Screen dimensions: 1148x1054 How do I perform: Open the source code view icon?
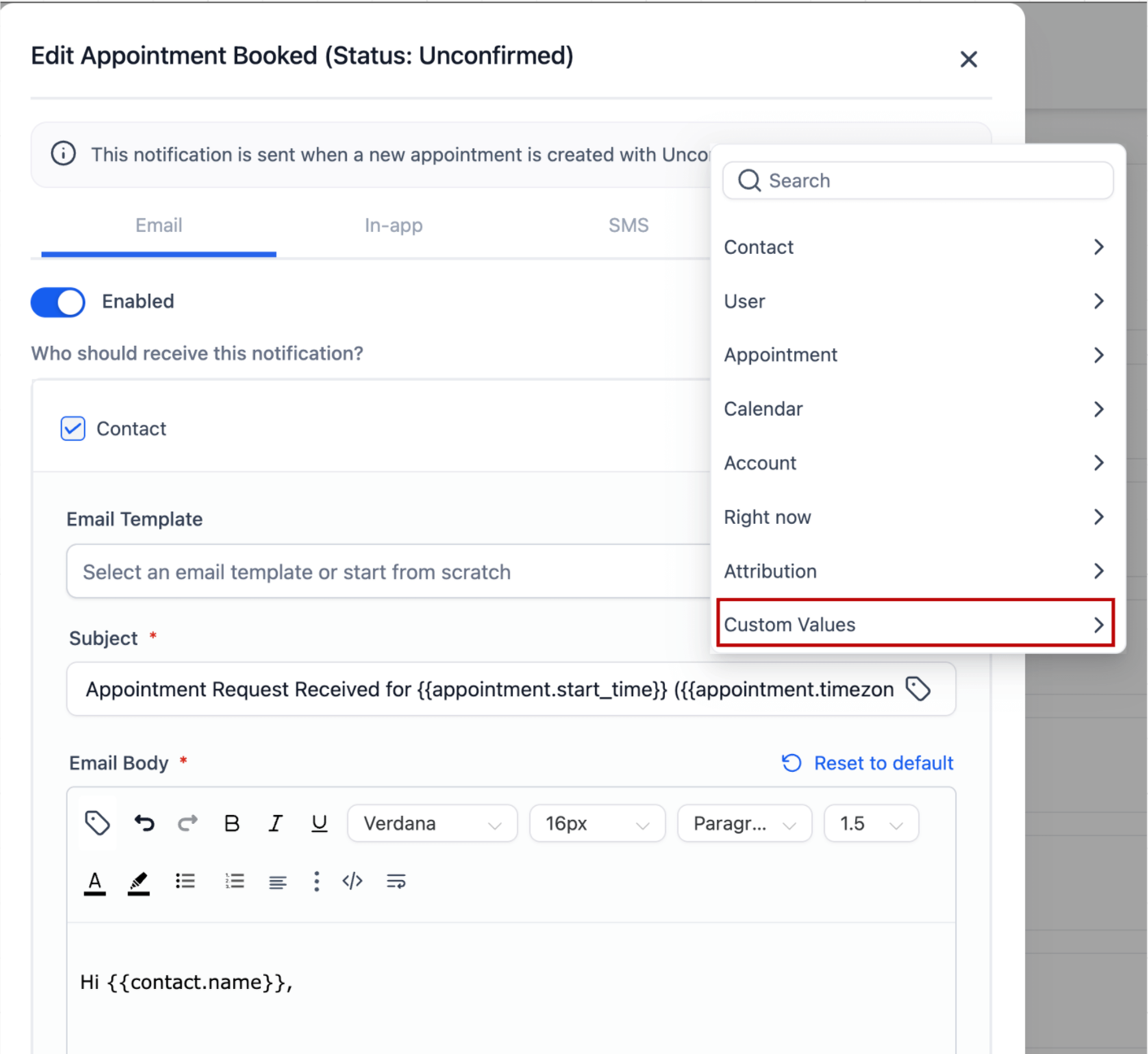click(352, 881)
